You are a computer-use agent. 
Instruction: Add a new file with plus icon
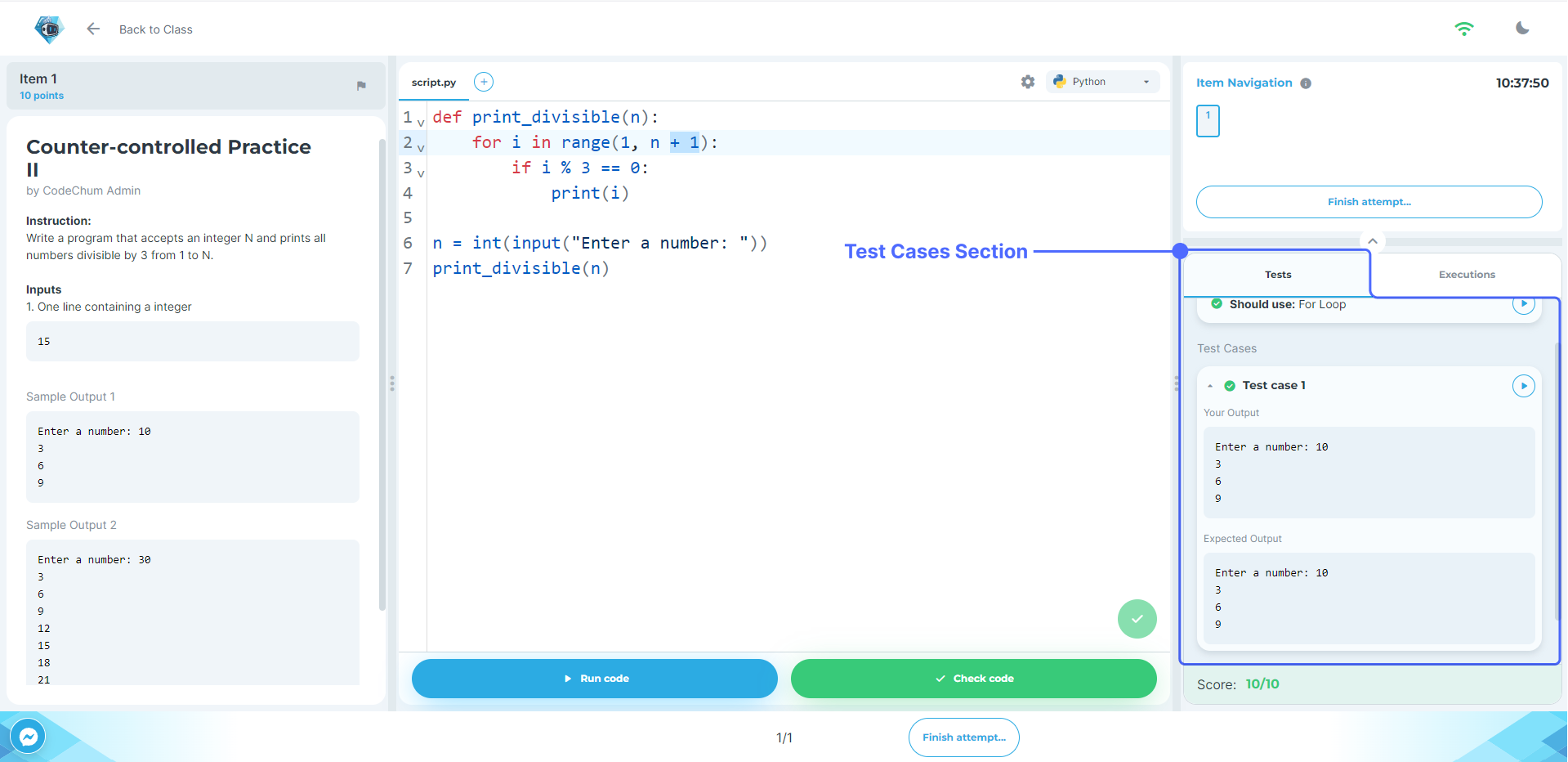(484, 82)
